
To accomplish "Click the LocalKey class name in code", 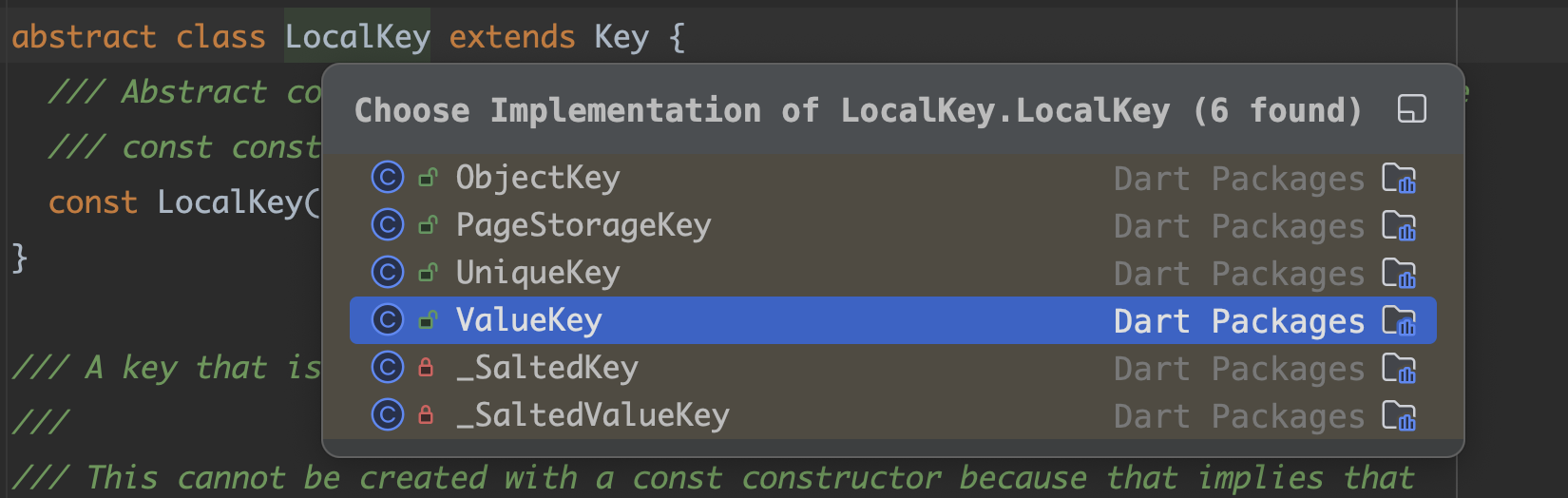I will coord(357,36).
